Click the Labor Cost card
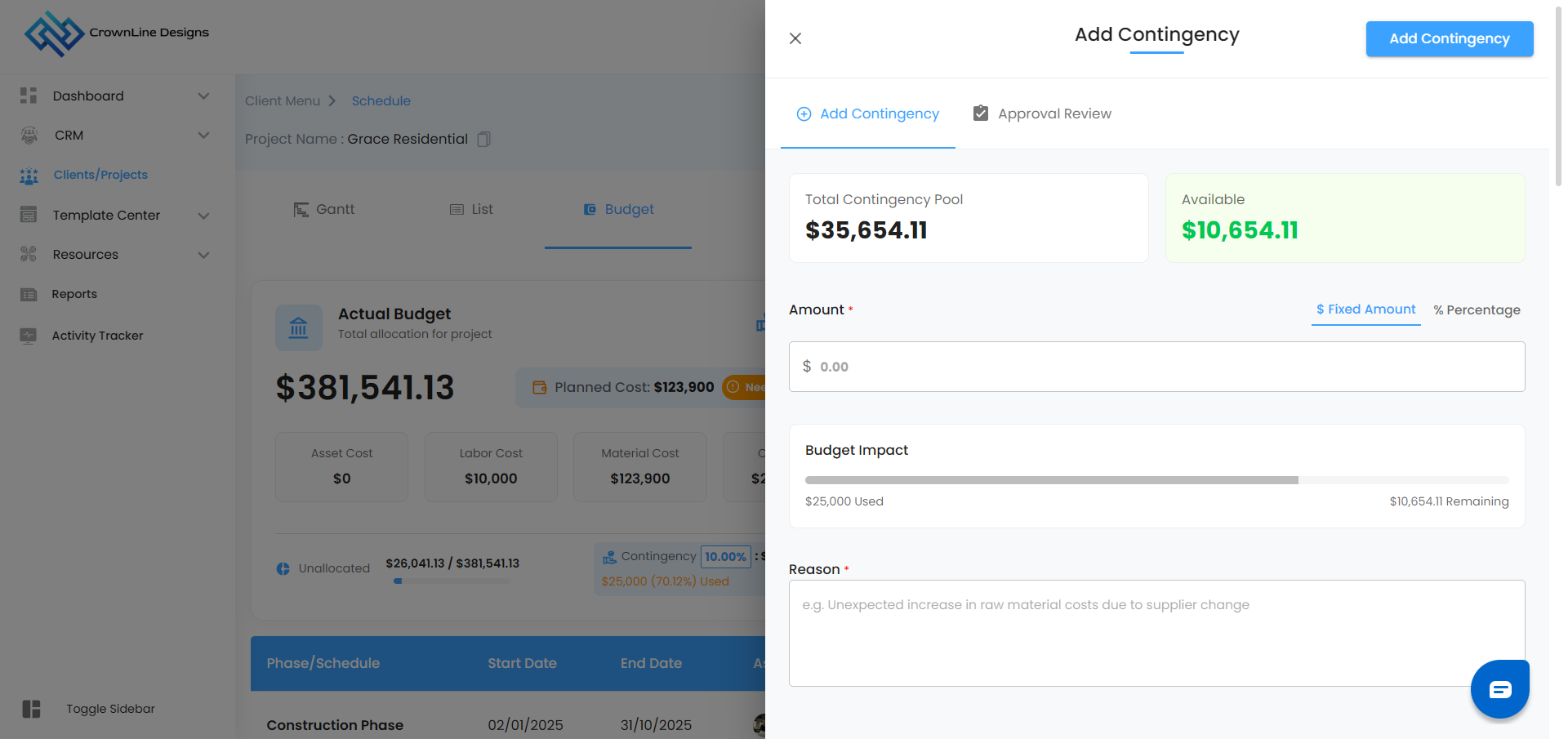Screen dimensions: 1568x739 [491, 467]
